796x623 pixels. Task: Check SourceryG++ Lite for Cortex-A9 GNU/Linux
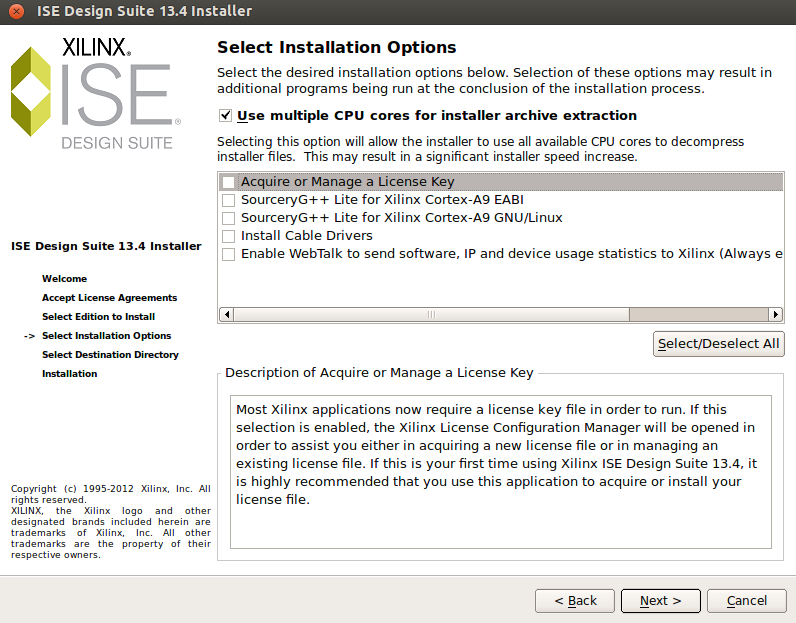coord(229,218)
